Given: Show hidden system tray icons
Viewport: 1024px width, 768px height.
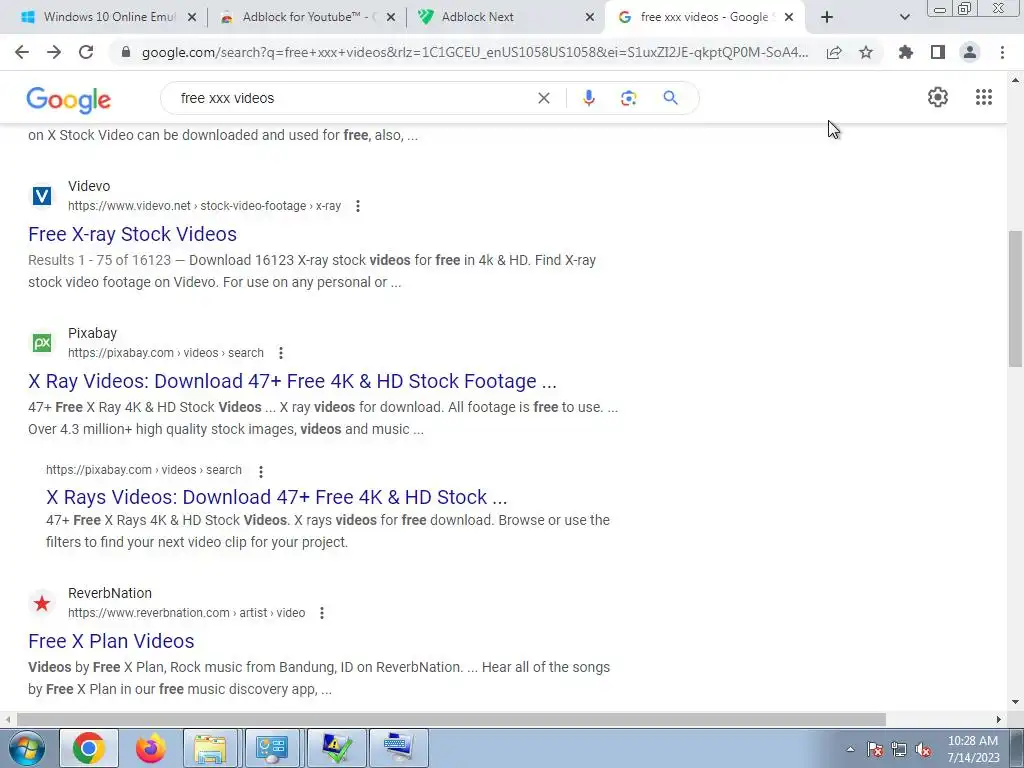Looking at the screenshot, I should tap(850, 749).
